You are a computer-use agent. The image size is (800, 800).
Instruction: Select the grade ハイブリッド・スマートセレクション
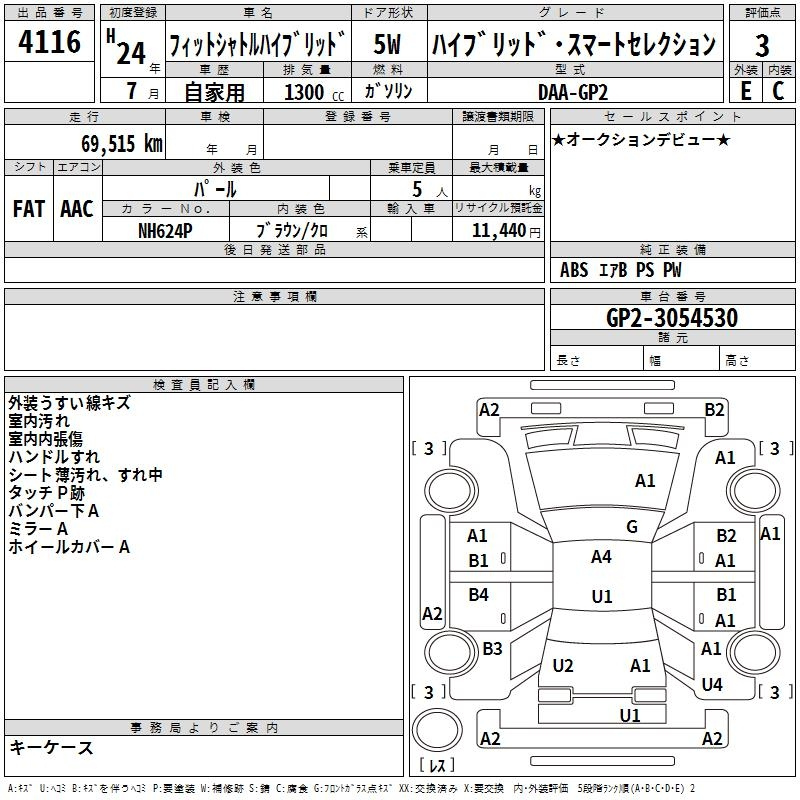574,44
